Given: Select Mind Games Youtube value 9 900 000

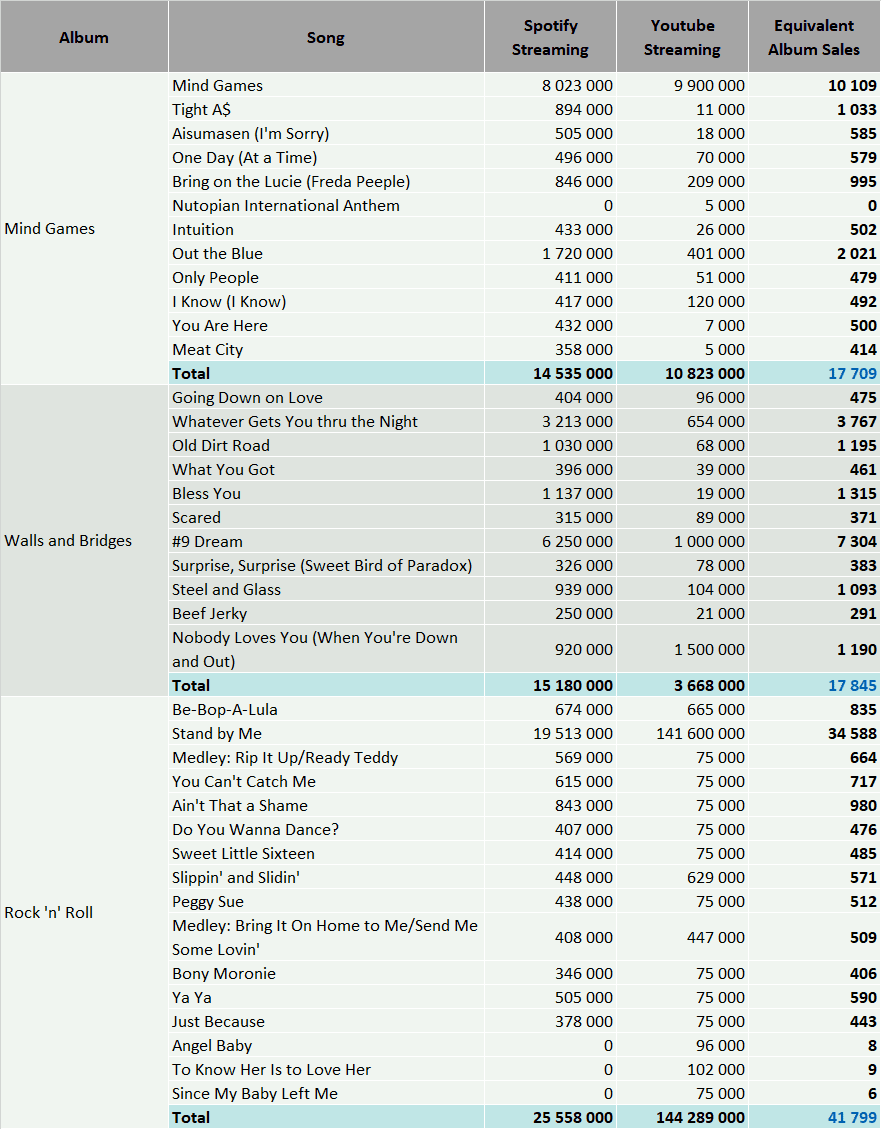Looking at the screenshot, I should 682,85.
